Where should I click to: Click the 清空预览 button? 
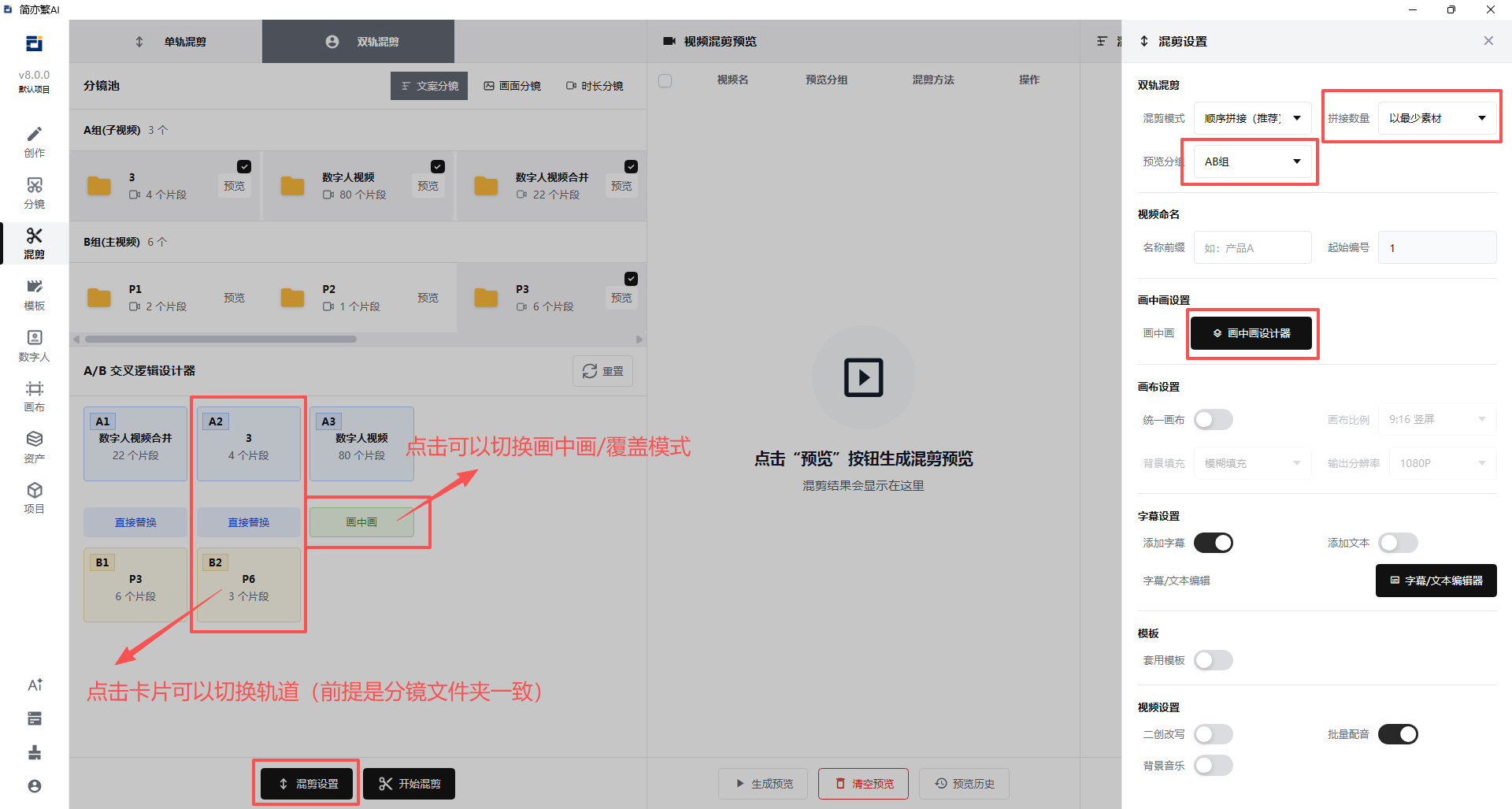(864, 784)
